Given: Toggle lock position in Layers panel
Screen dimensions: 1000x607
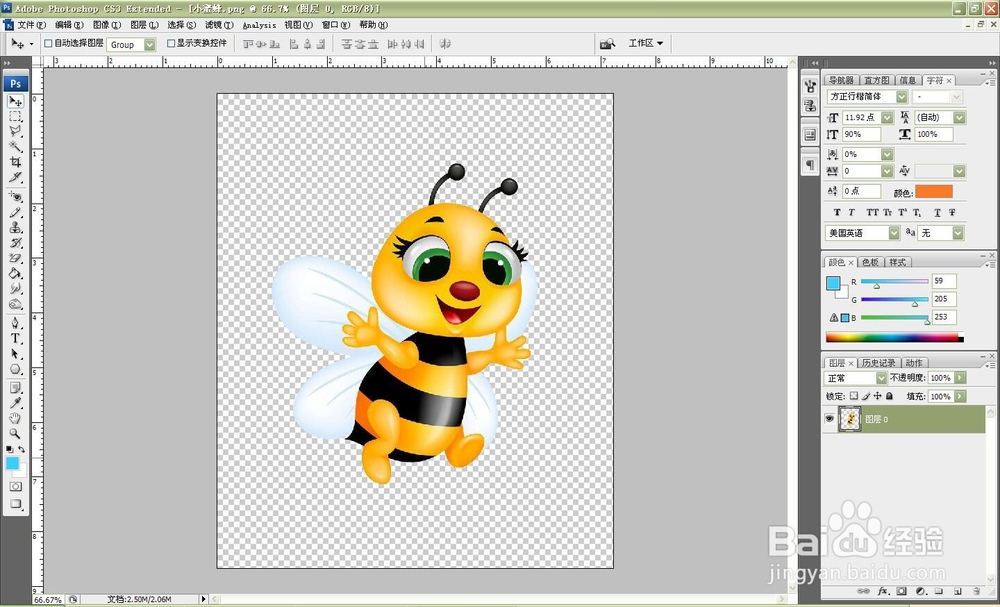Looking at the screenshot, I should click(x=878, y=396).
